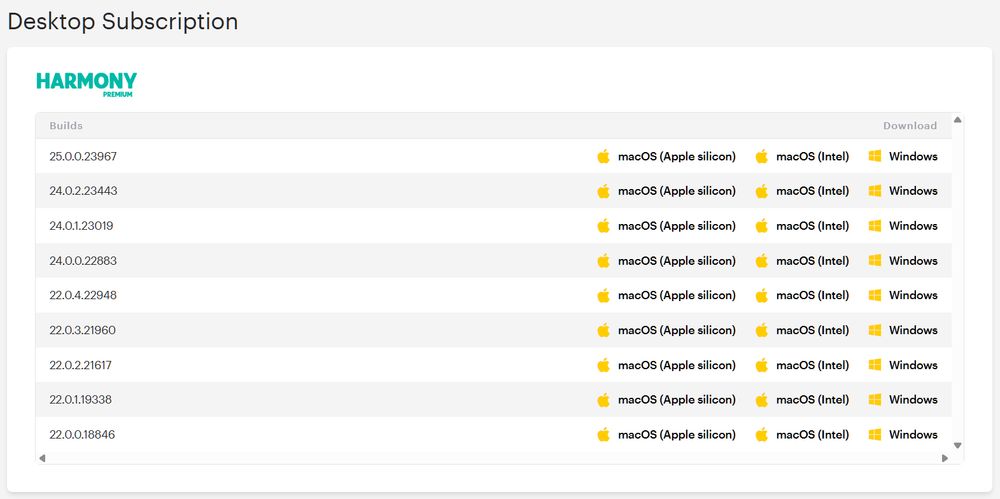Click Windows logo icon for build 22.0.4.22948
This screenshot has height=499, width=1000.
point(875,295)
